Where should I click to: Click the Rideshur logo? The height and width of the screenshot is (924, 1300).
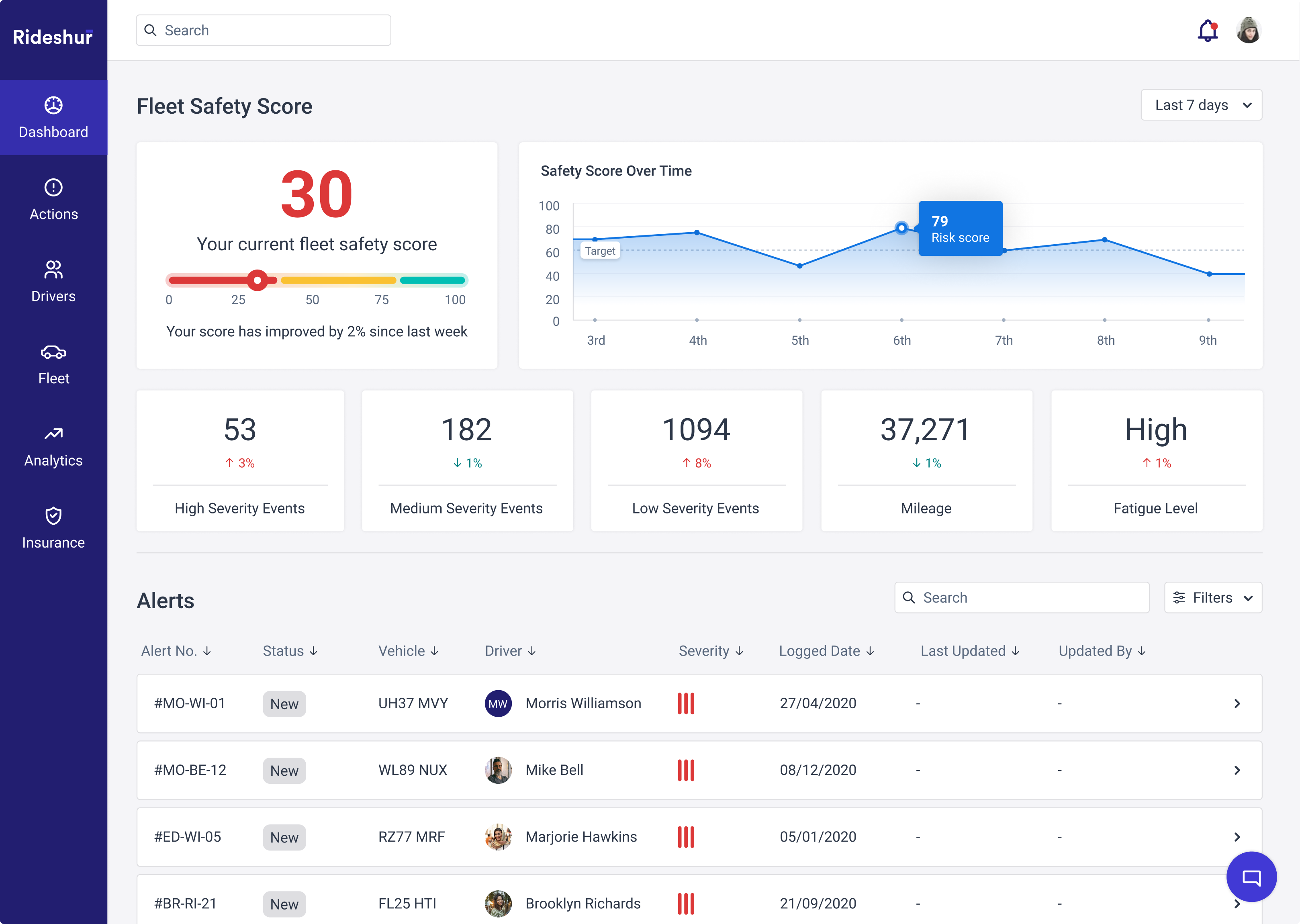[x=53, y=37]
